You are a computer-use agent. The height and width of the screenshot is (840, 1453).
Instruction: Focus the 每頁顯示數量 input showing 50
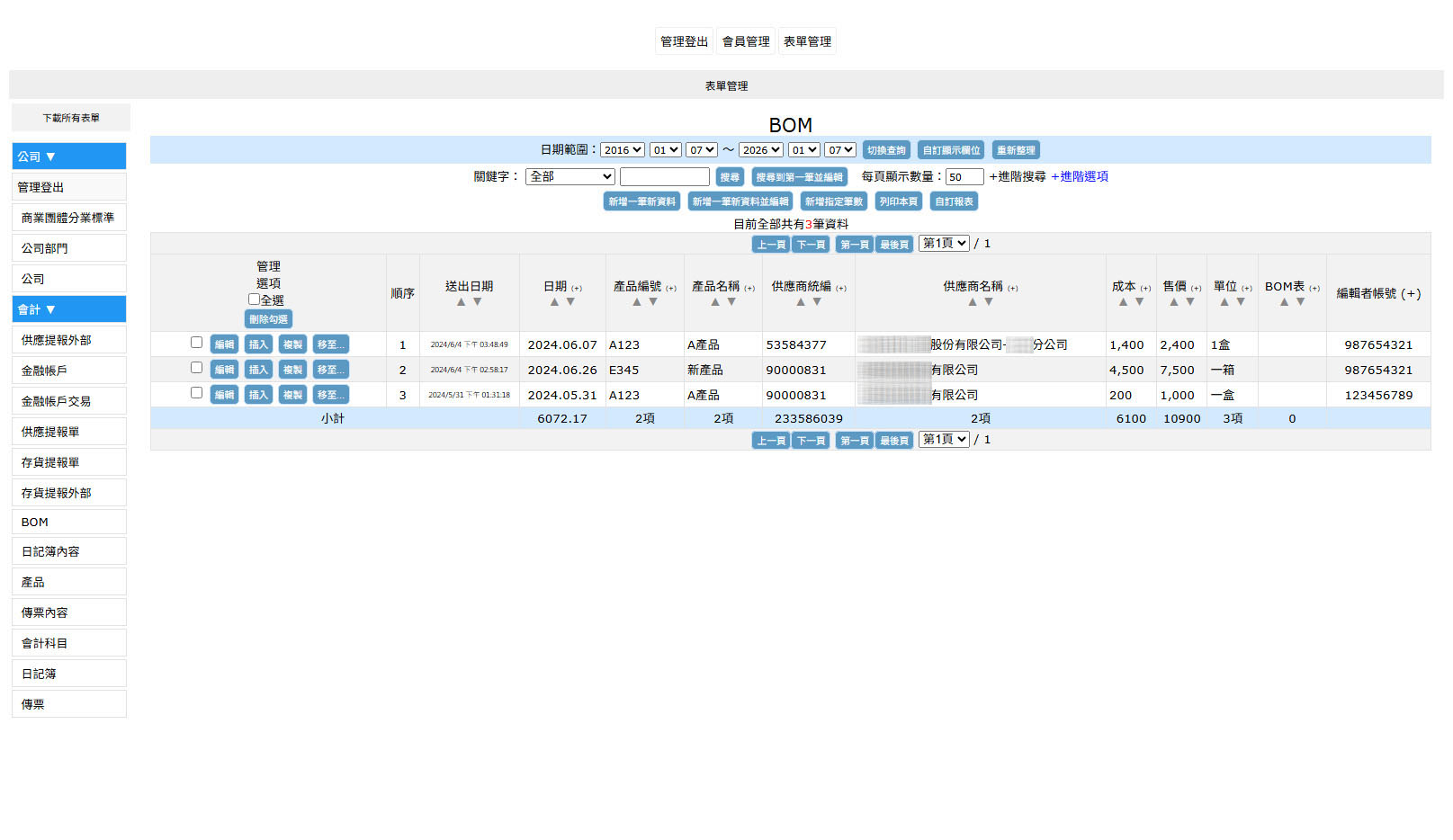[x=964, y=177]
